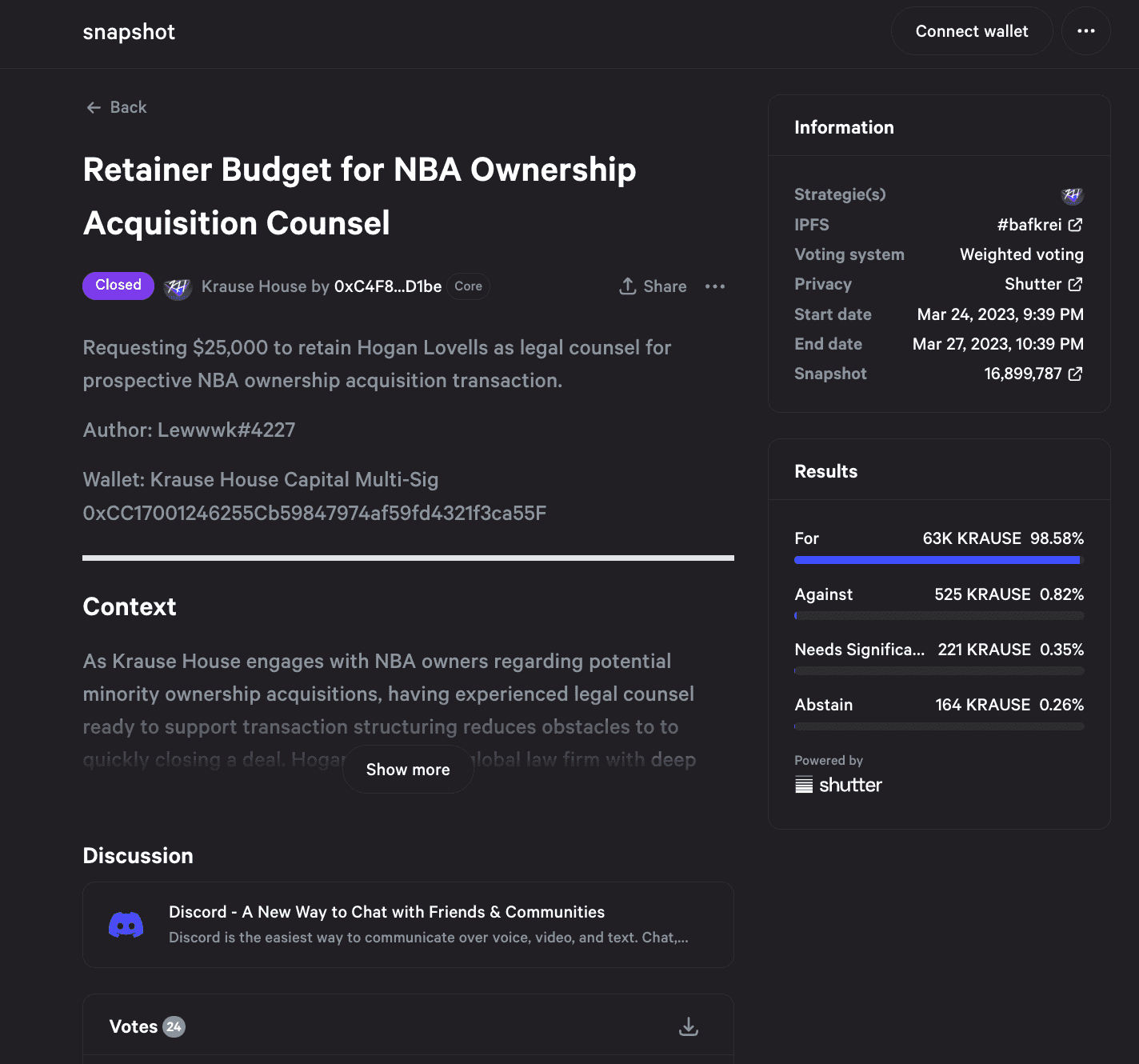Open block 16,899,787 snapshot link
The height and width of the screenshot is (1064, 1139).
[x=1033, y=374]
